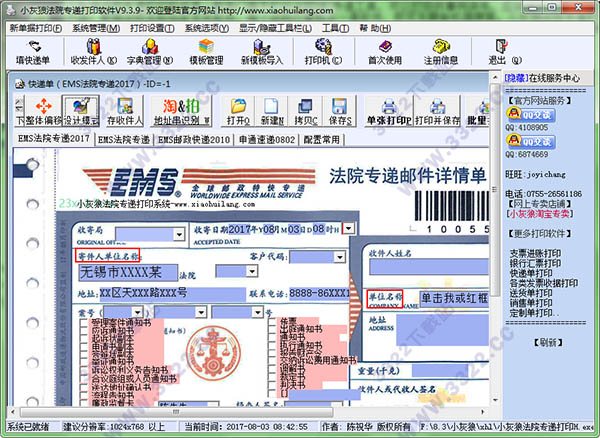
Task: Open the 系统管理(M) menu
Action: coord(96,28)
